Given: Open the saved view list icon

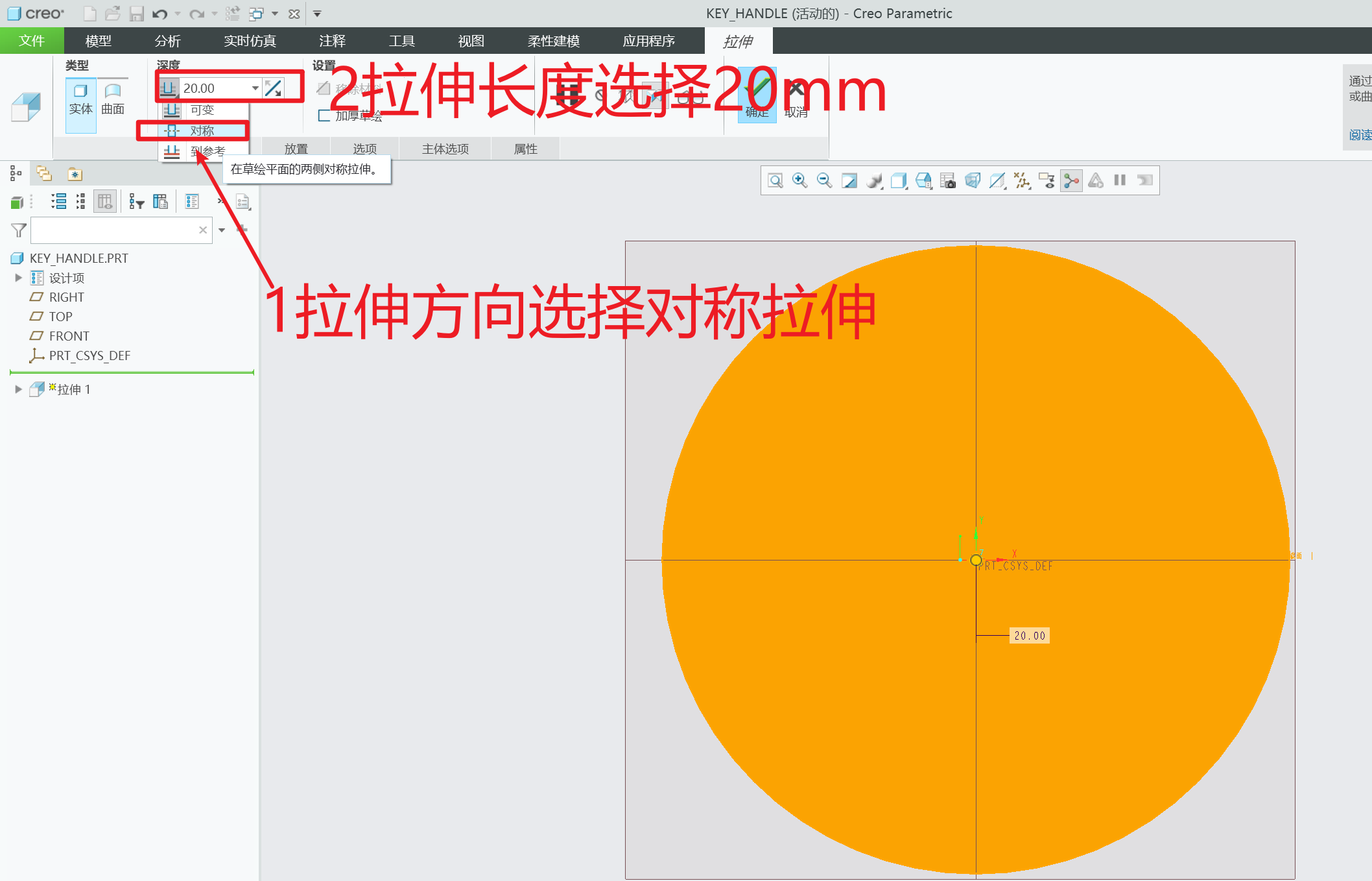Looking at the screenshot, I should 899,180.
